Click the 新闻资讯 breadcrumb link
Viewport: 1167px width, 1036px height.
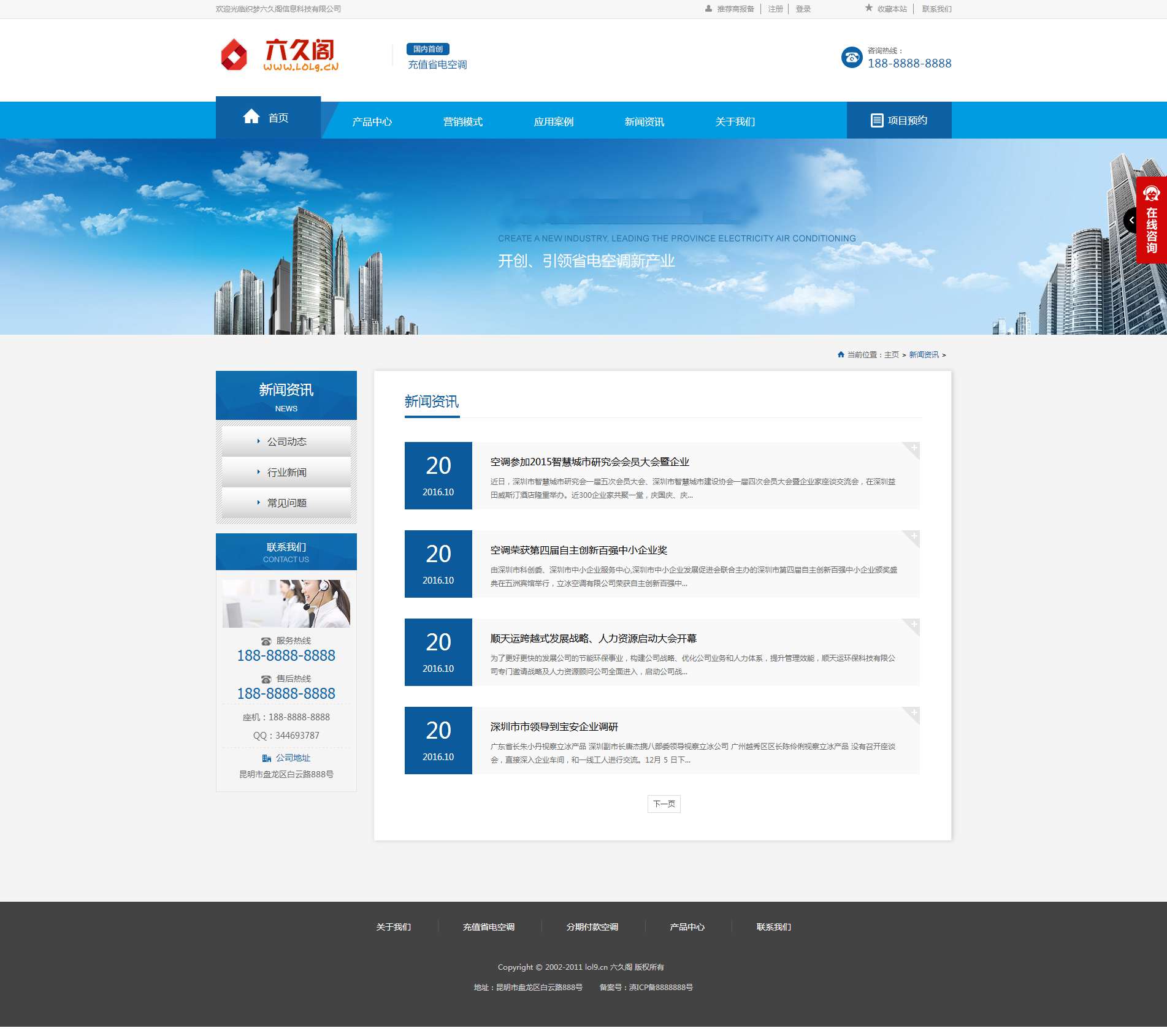click(x=924, y=354)
